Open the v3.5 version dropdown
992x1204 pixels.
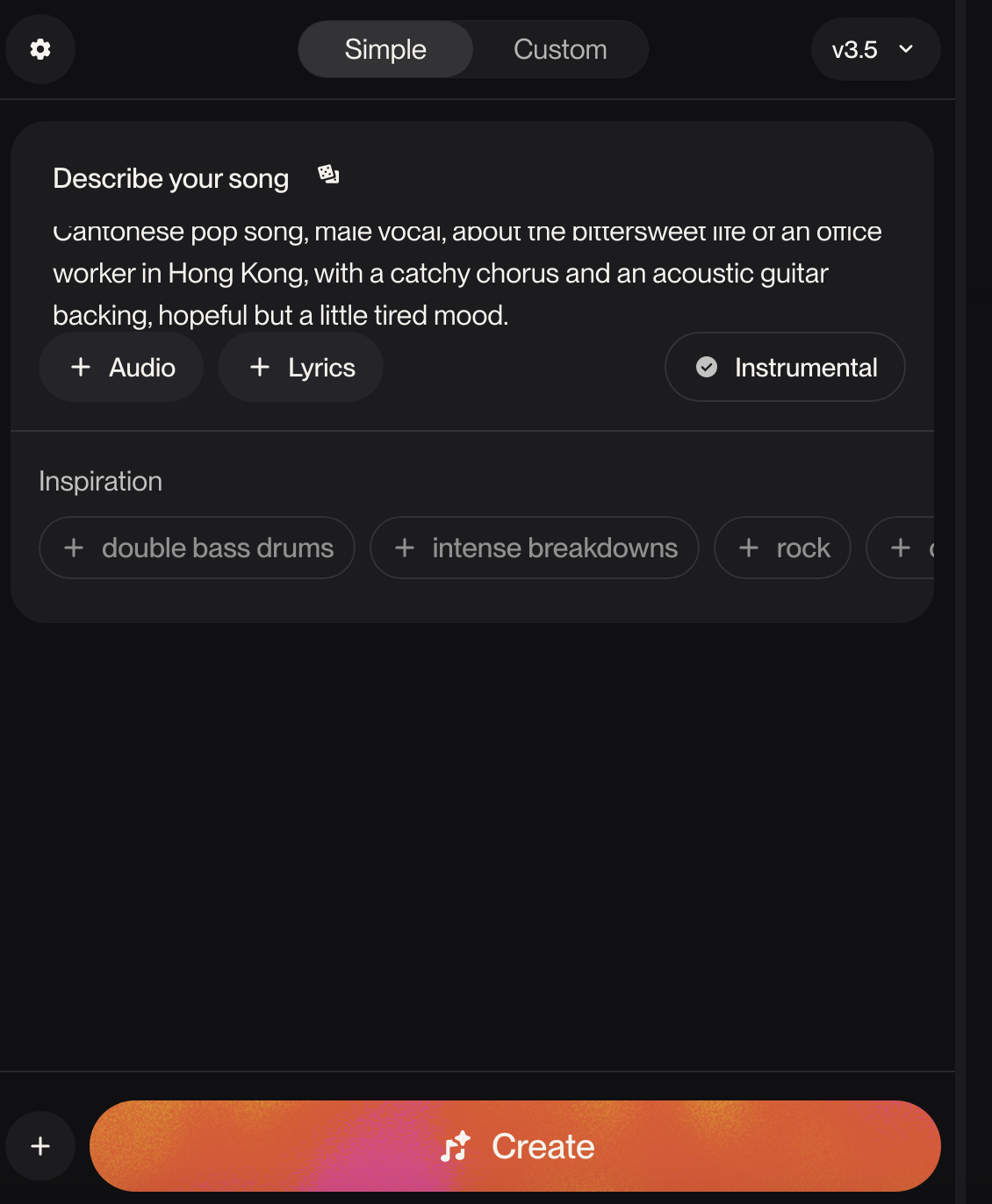[x=874, y=49]
